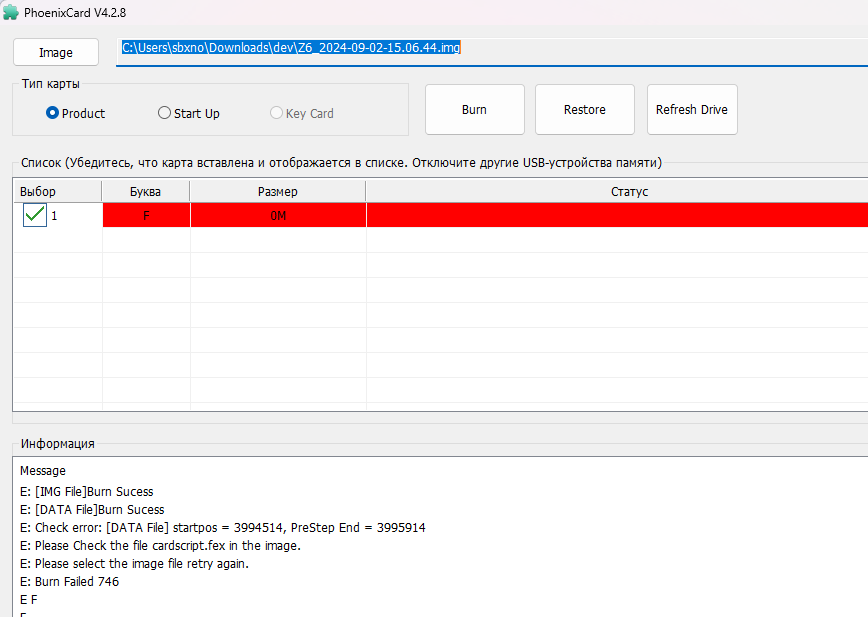The image size is (868, 617).
Task: Hit Refresh Drive to rescan cards
Action: click(691, 110)
